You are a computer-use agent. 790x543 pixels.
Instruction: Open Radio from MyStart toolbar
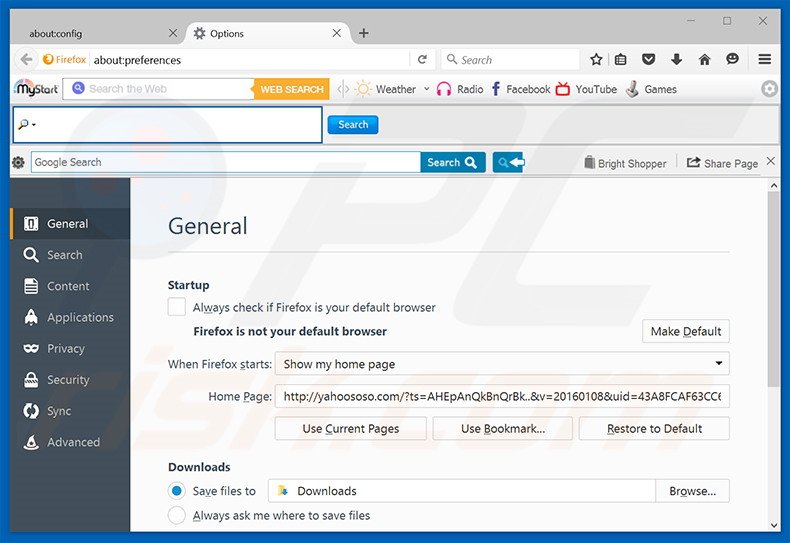(x=460, y=89)
